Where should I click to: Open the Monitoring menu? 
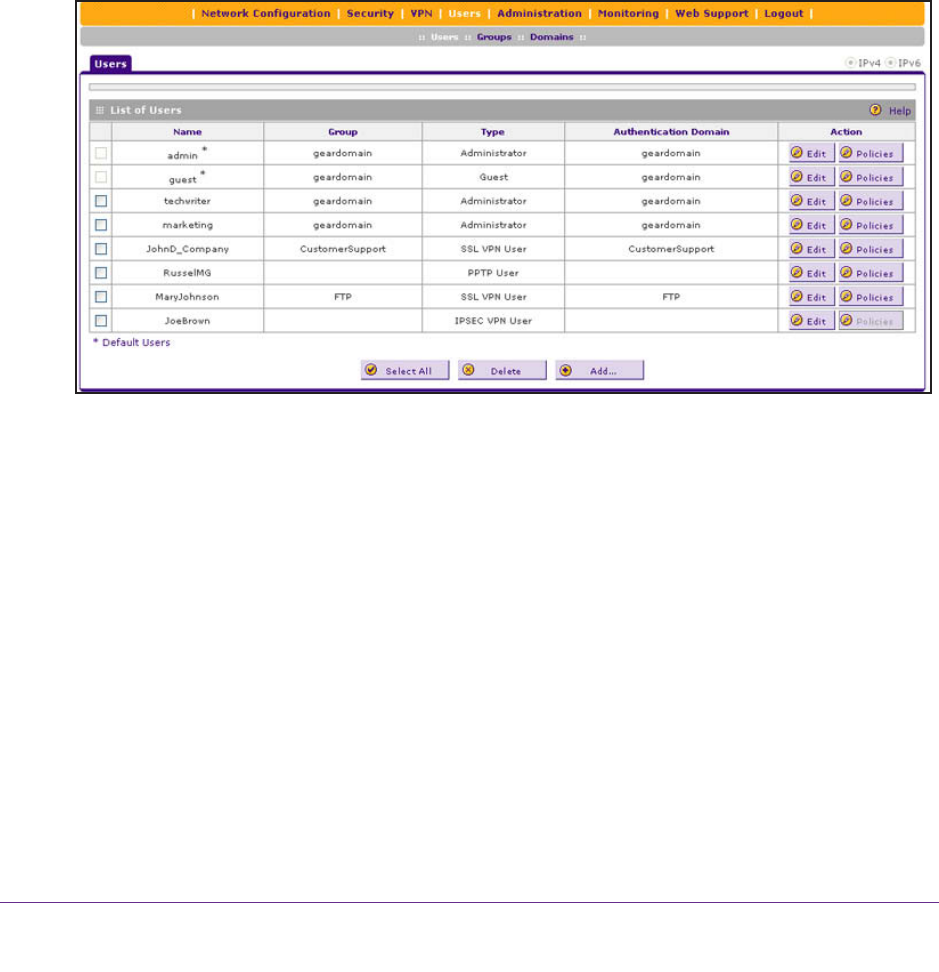(x=628, y=14)
